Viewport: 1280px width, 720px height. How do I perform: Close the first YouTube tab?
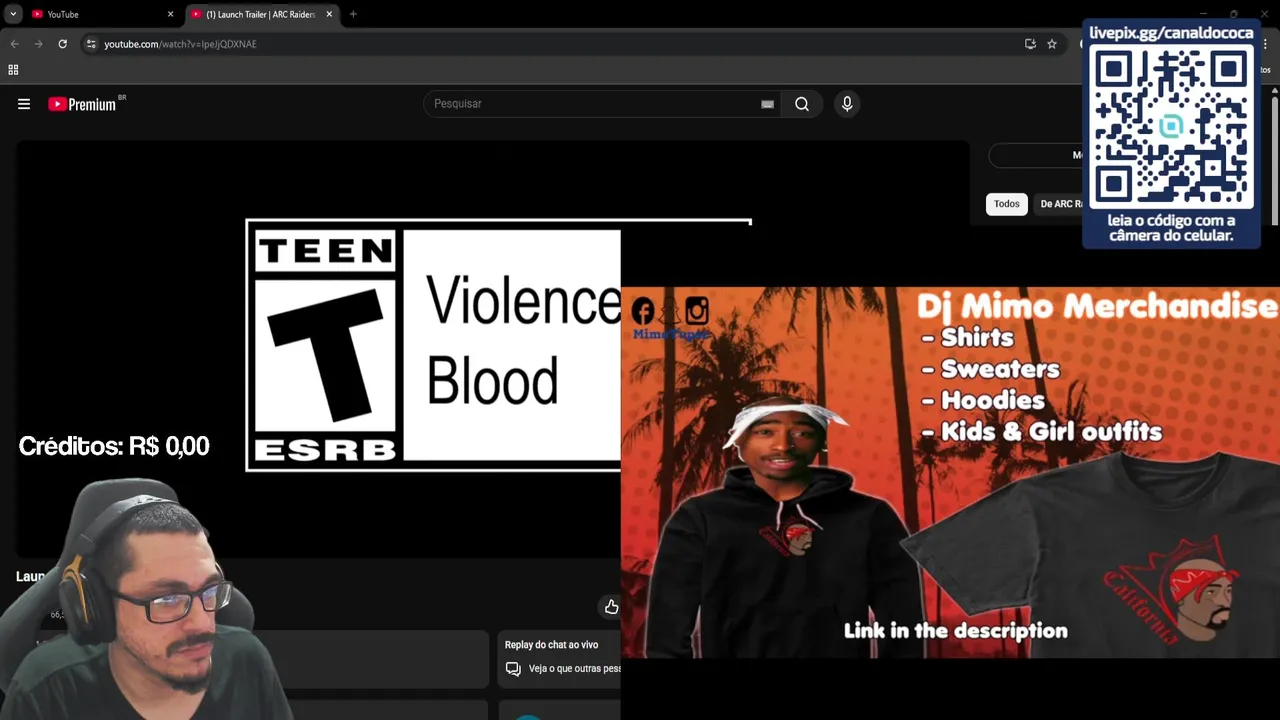[170, 14]
